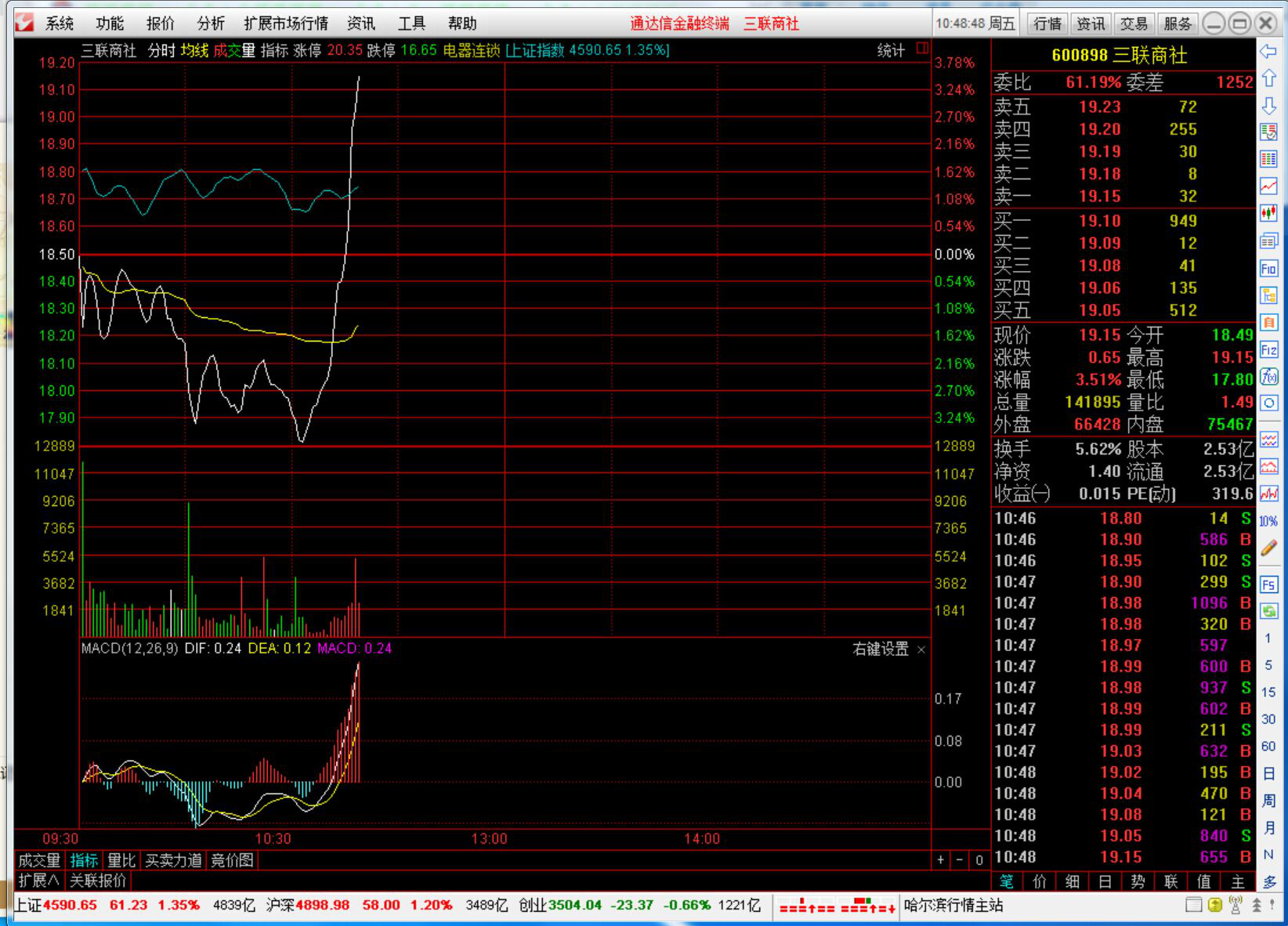This screenshot has width=1288, height=926.
Task: Click the green refresh icon in sidebar
Action: point(1268,611)
